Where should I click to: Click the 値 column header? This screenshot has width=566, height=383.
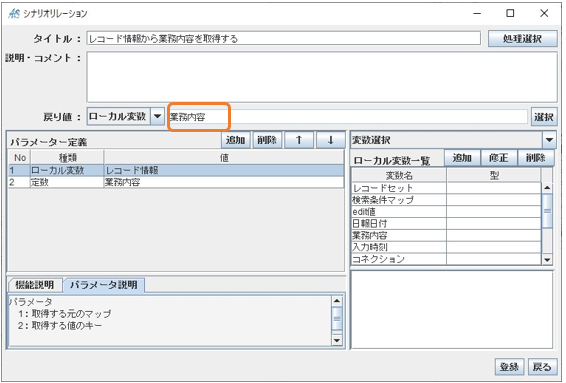[x=224, y=158]
